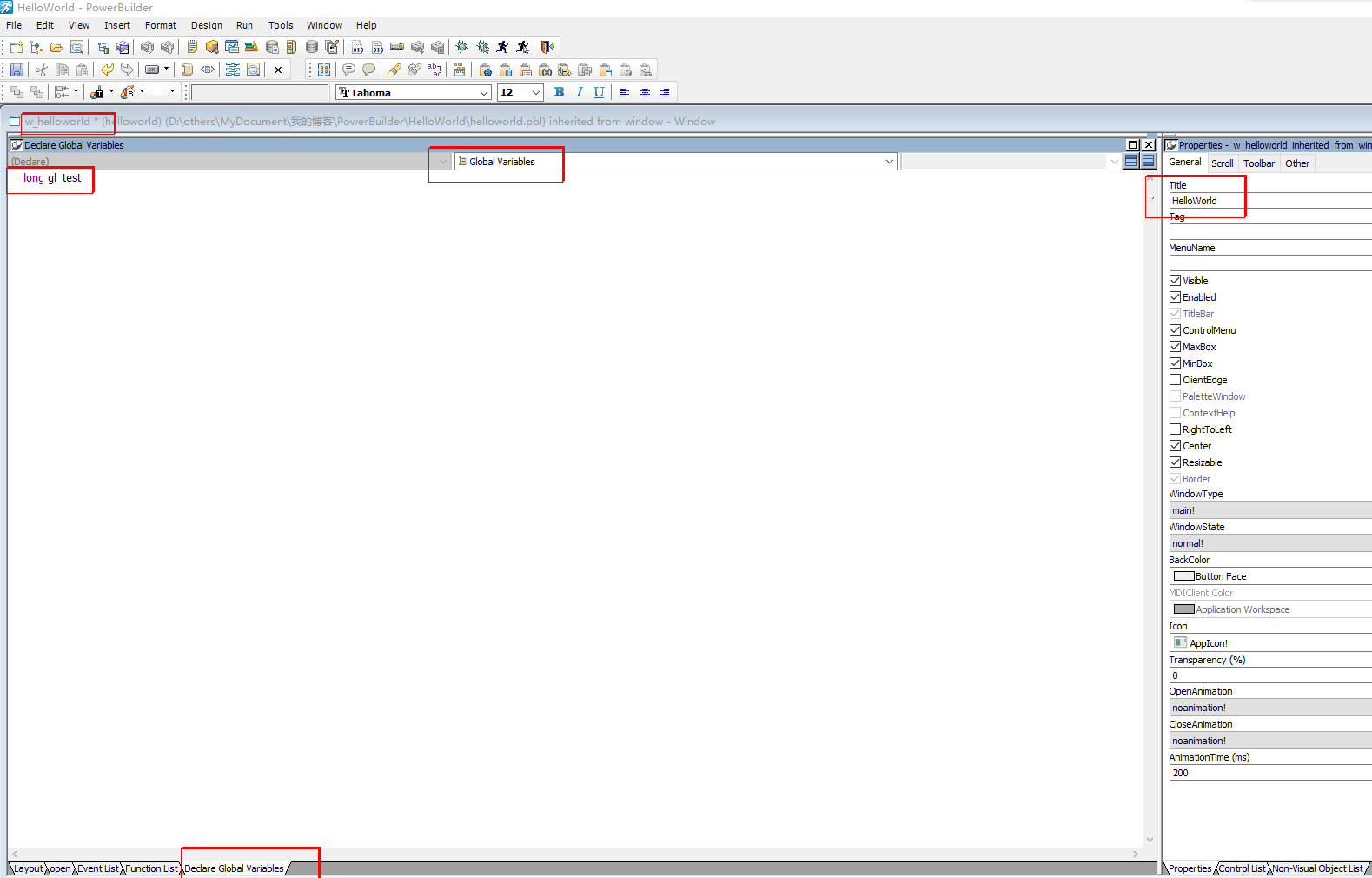Open the CloseAnimation noanimation! dropdown
The height and width of the screenshot is (878, 1372).
pos(1270,741)
